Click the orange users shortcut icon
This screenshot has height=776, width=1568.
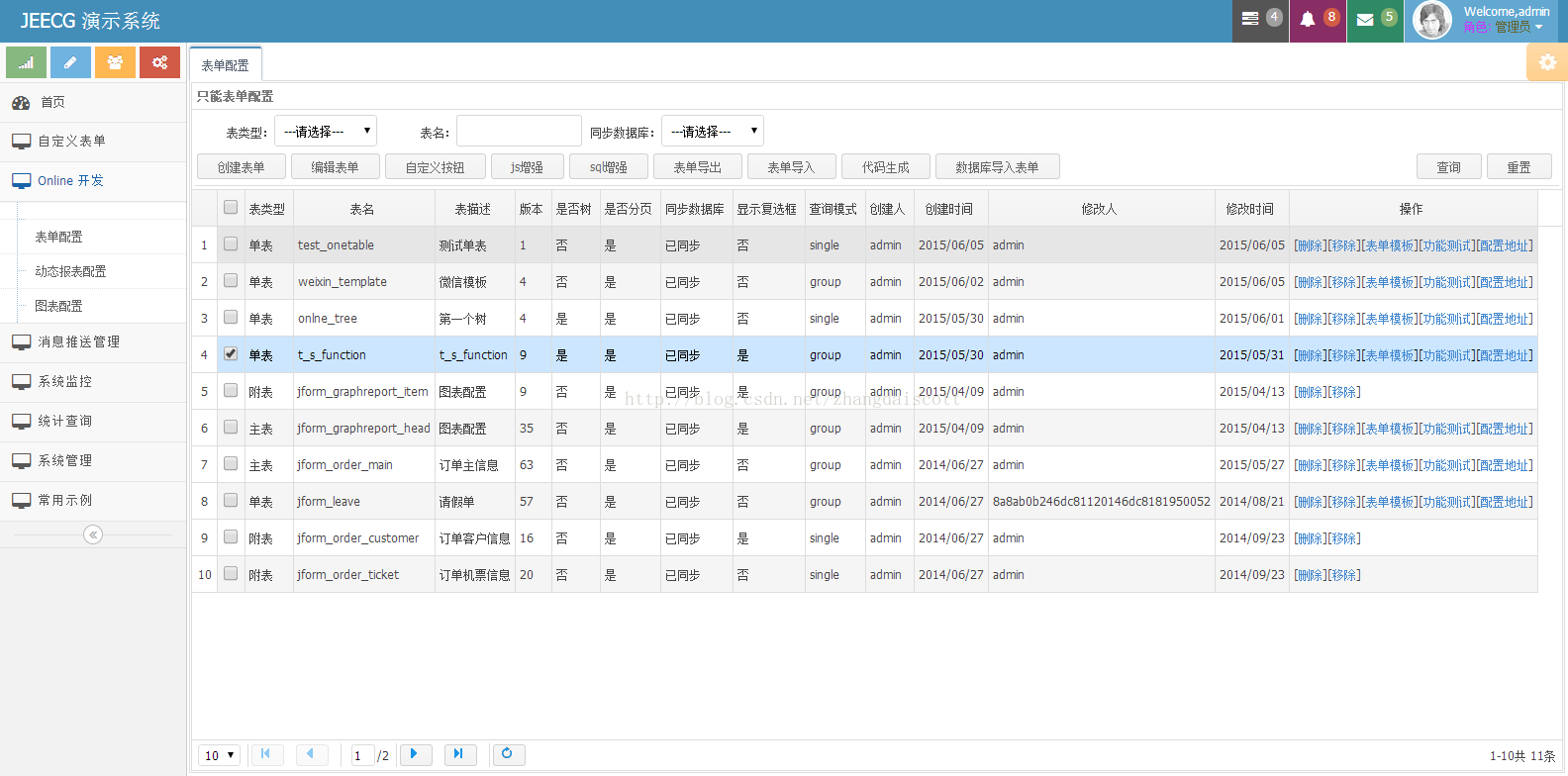click(115, 62)
